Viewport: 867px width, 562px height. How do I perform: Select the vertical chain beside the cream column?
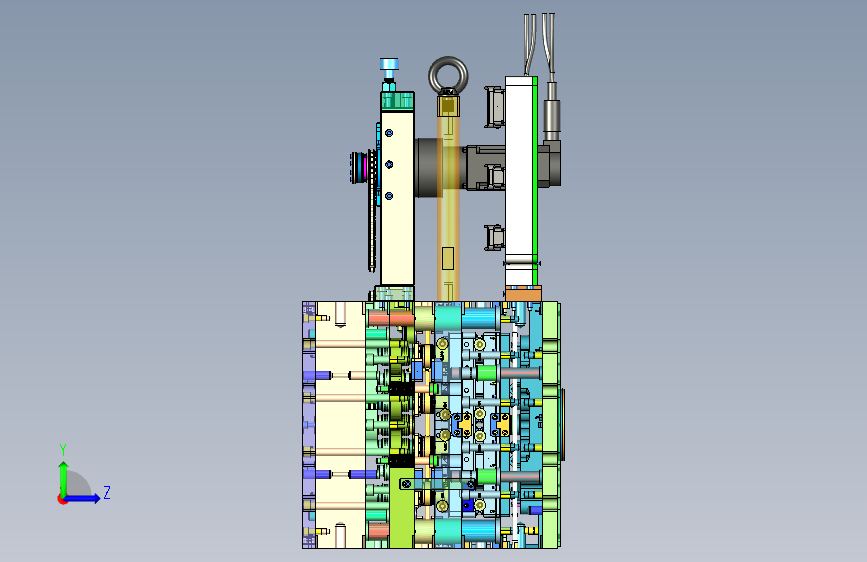pos(372,210)
